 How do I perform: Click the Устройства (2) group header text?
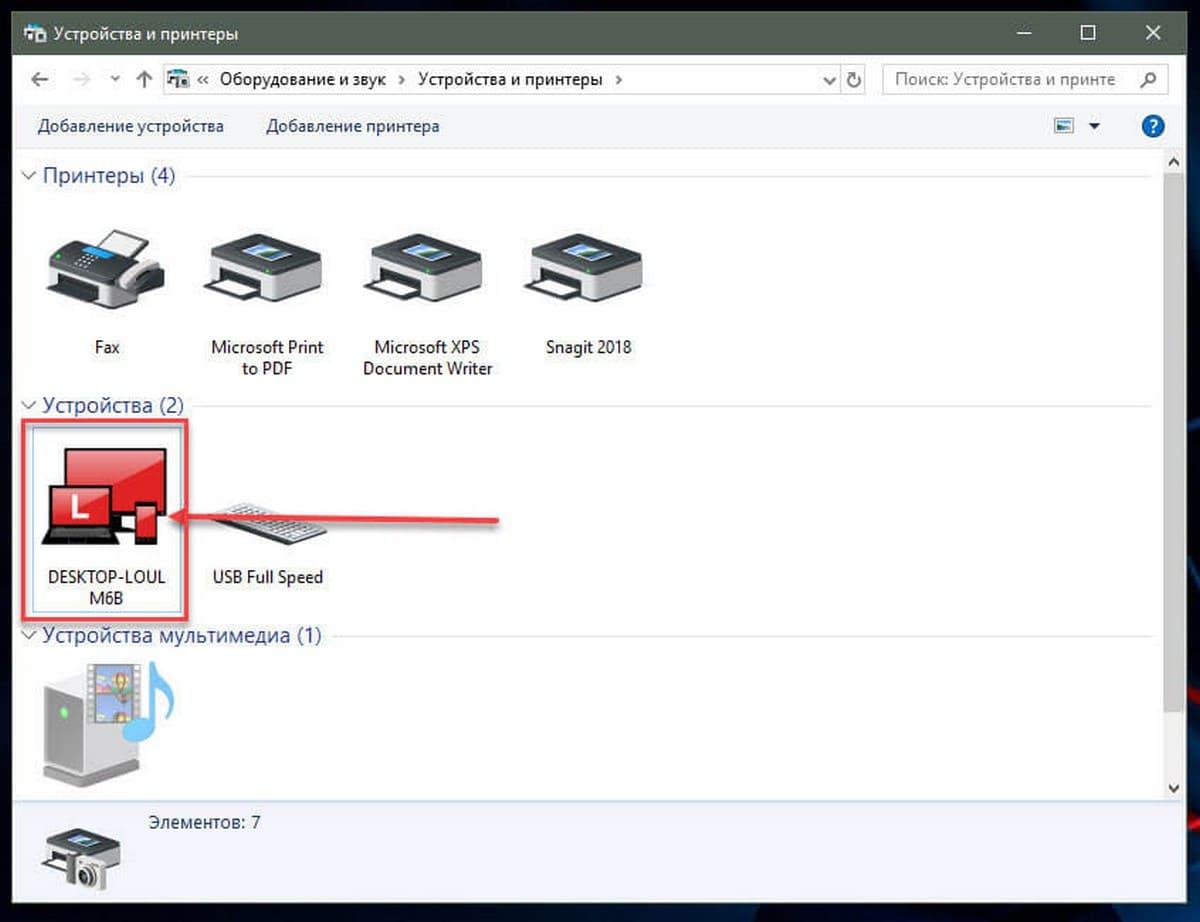click(x=113, y=406)
